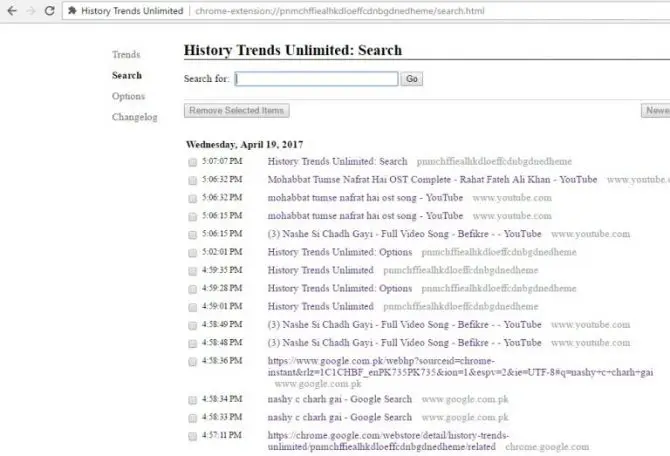Click the browser back arrow

(12, 11)
